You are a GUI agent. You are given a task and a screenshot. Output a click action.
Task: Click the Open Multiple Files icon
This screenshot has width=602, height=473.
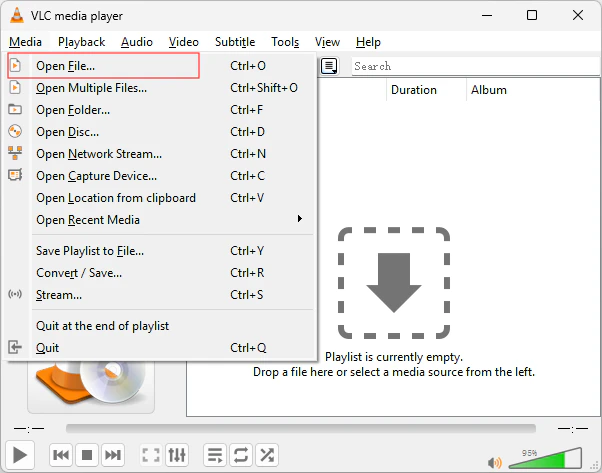pyautogui.click(x=15, y=88)
